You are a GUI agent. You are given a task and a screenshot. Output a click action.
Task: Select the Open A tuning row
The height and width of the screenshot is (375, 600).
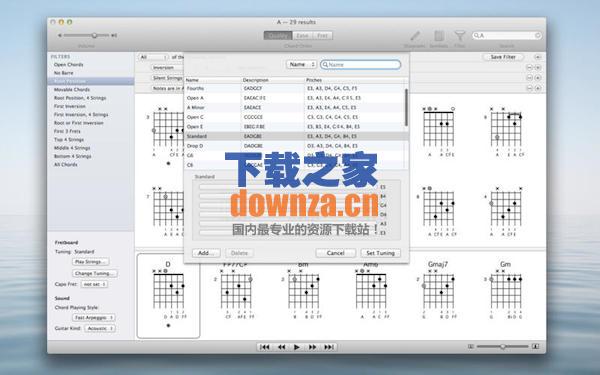pos(294,98)
